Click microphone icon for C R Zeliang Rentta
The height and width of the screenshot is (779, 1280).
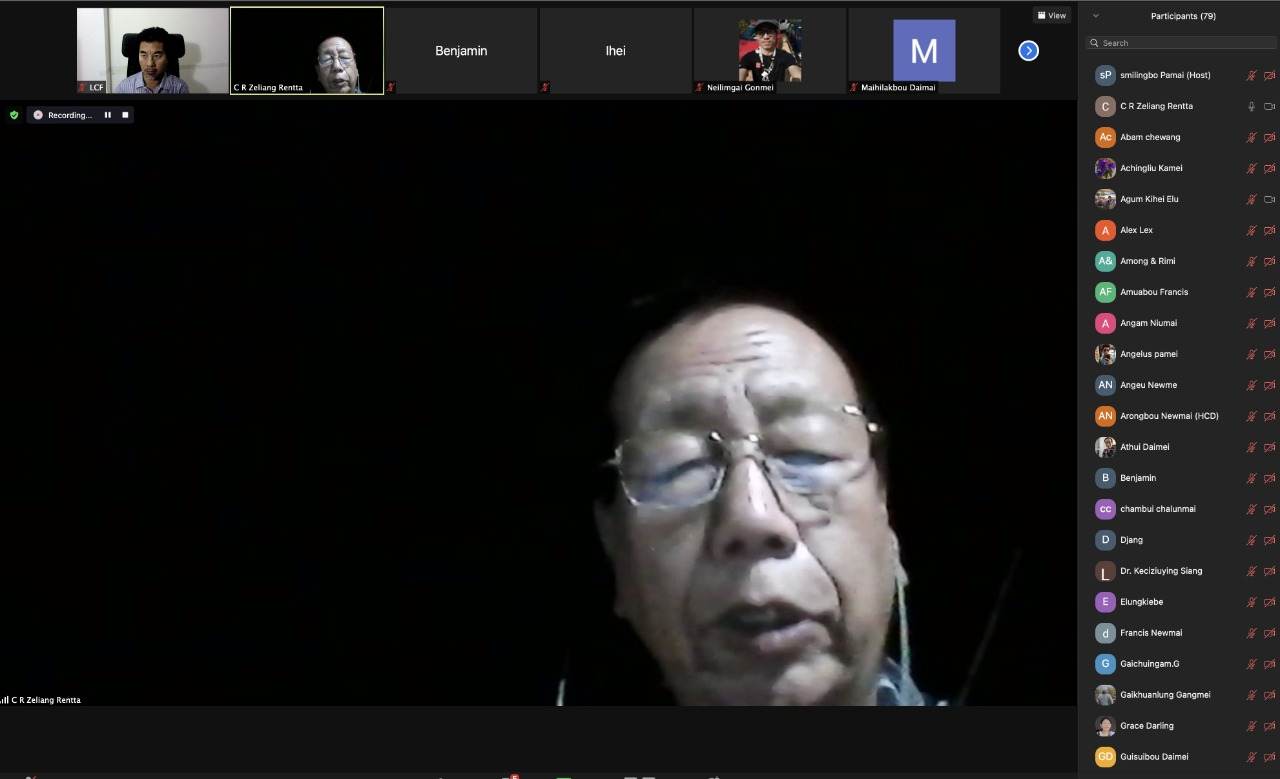point(1251,106)
